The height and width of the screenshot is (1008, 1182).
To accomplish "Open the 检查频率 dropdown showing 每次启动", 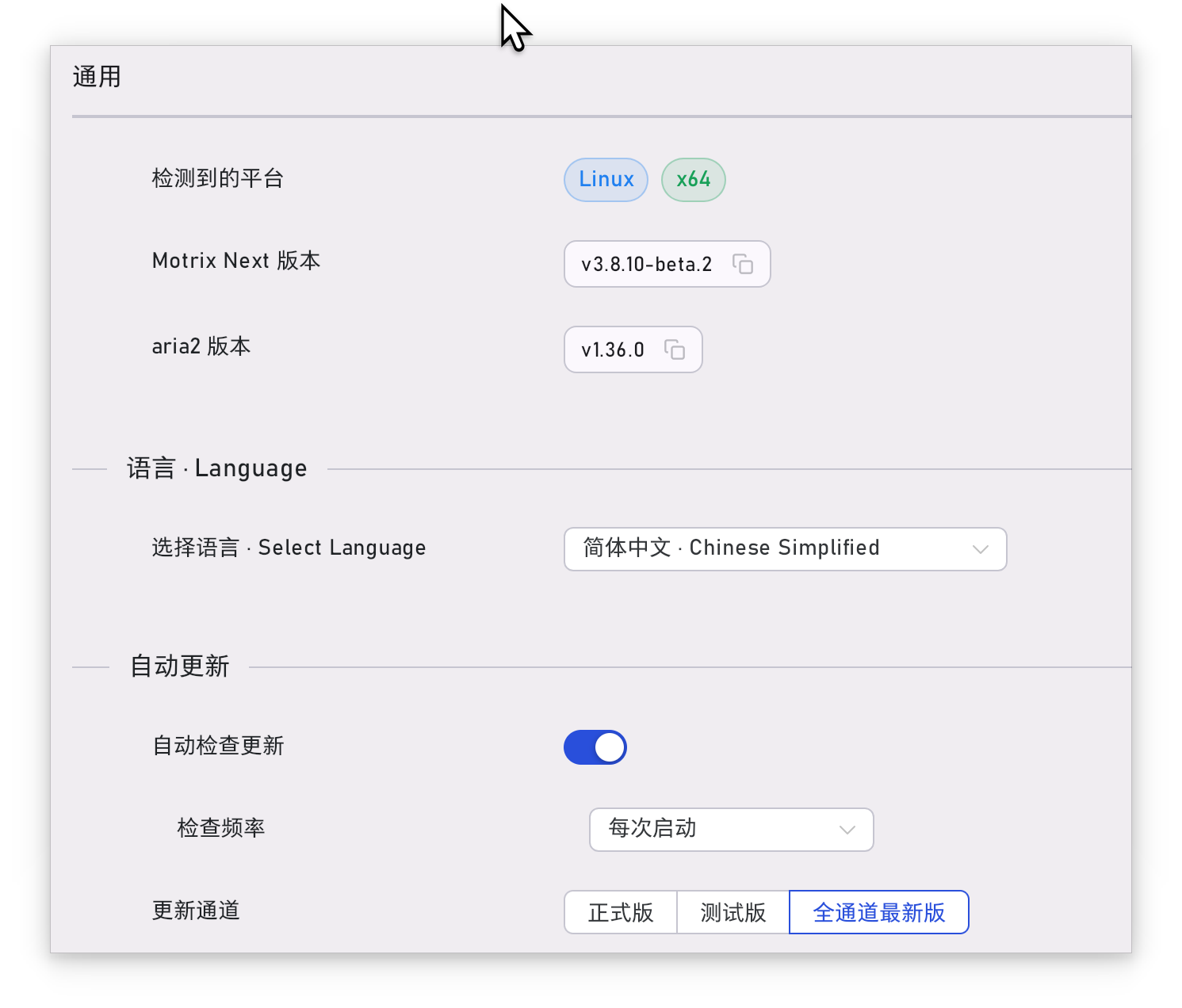I will tap(732, 830).
